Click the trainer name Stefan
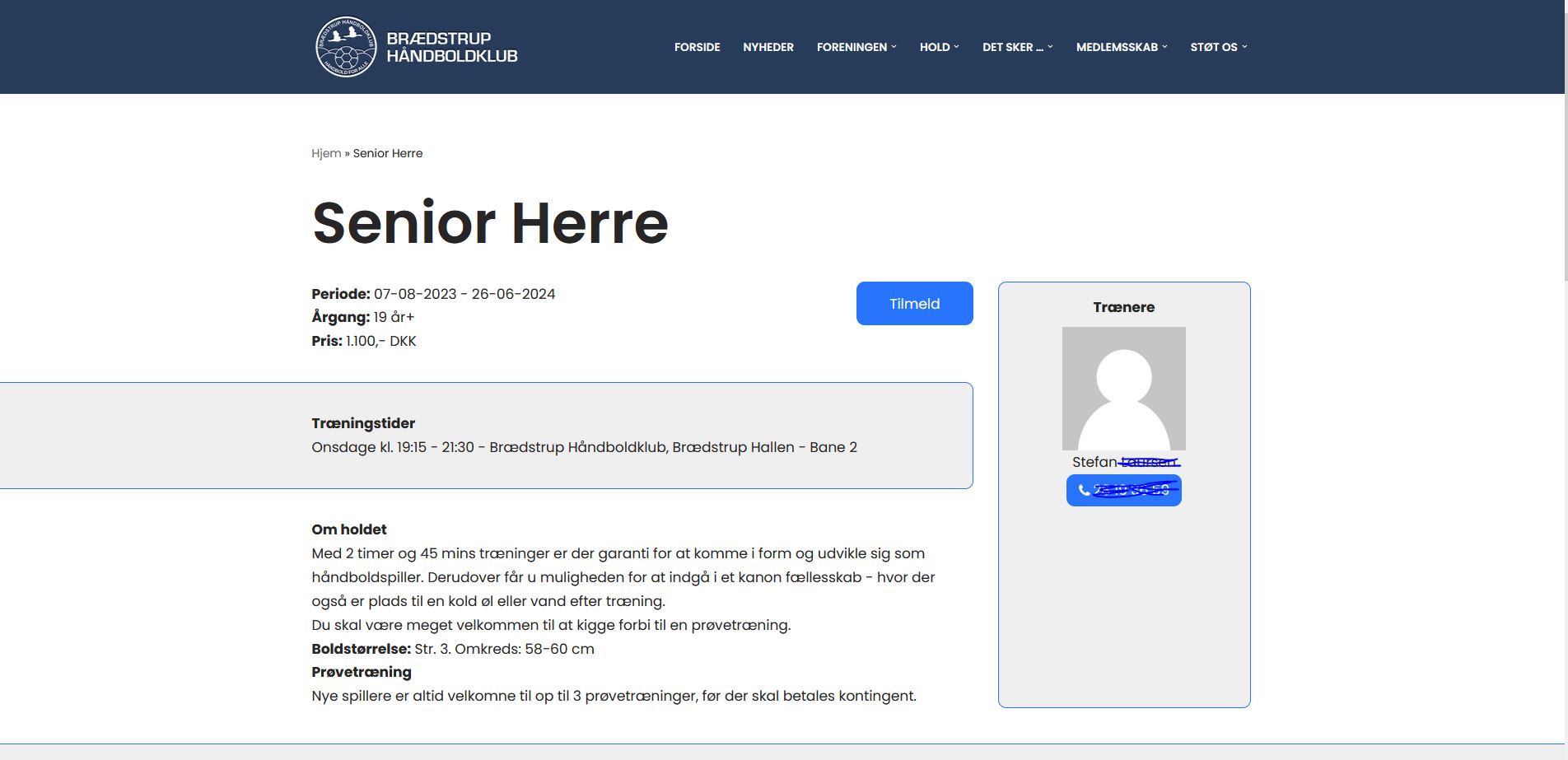Image resolution: width=1568 pixels, height=760 pixels. point(1094,462)
